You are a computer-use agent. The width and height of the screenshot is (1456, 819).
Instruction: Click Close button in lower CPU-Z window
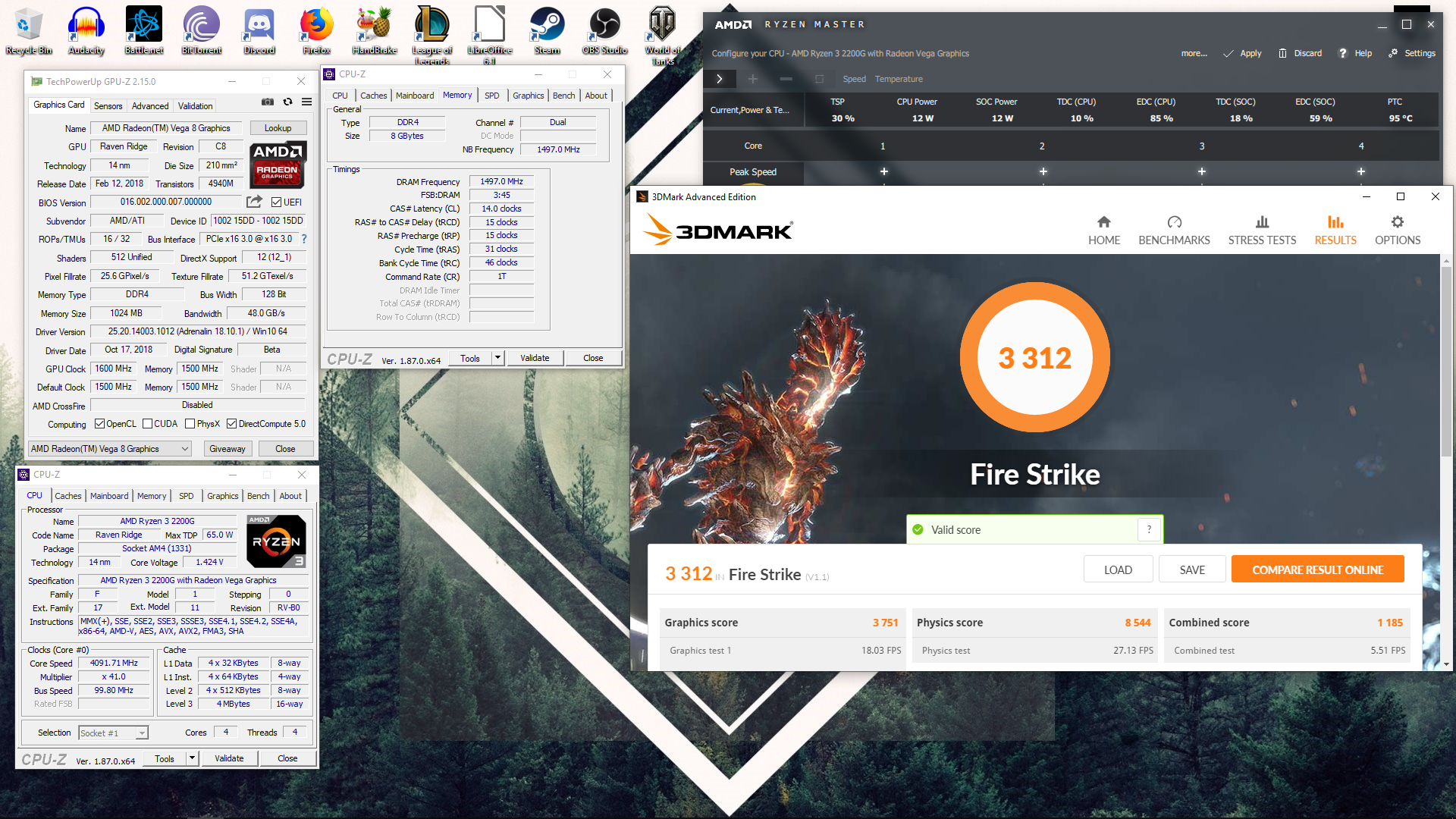coord(287,758)
